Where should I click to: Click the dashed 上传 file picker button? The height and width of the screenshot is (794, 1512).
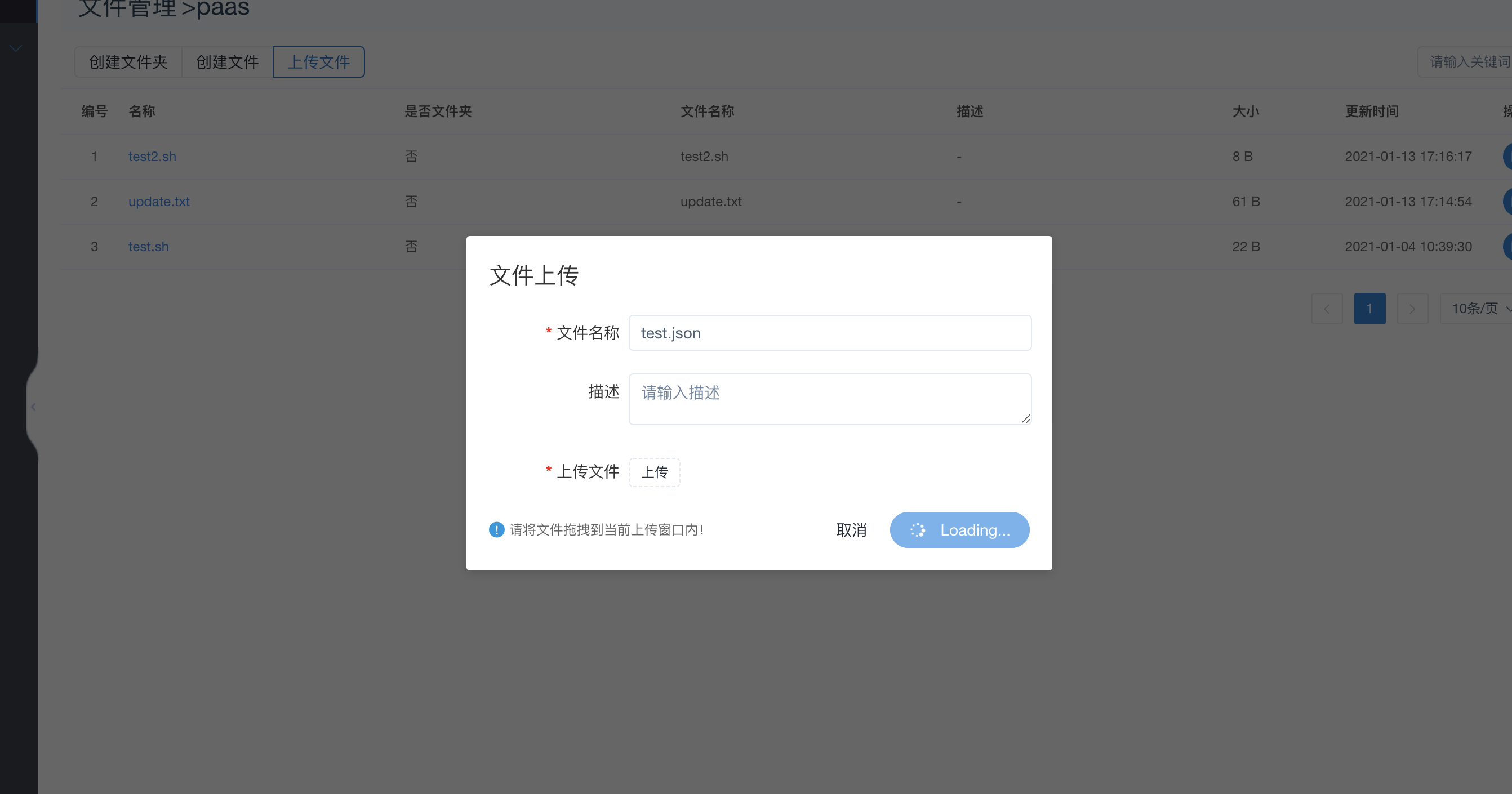[655, 472]
